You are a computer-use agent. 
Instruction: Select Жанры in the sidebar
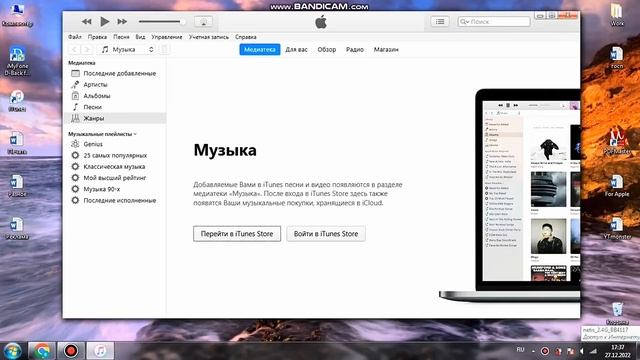[x=115, y=118]
